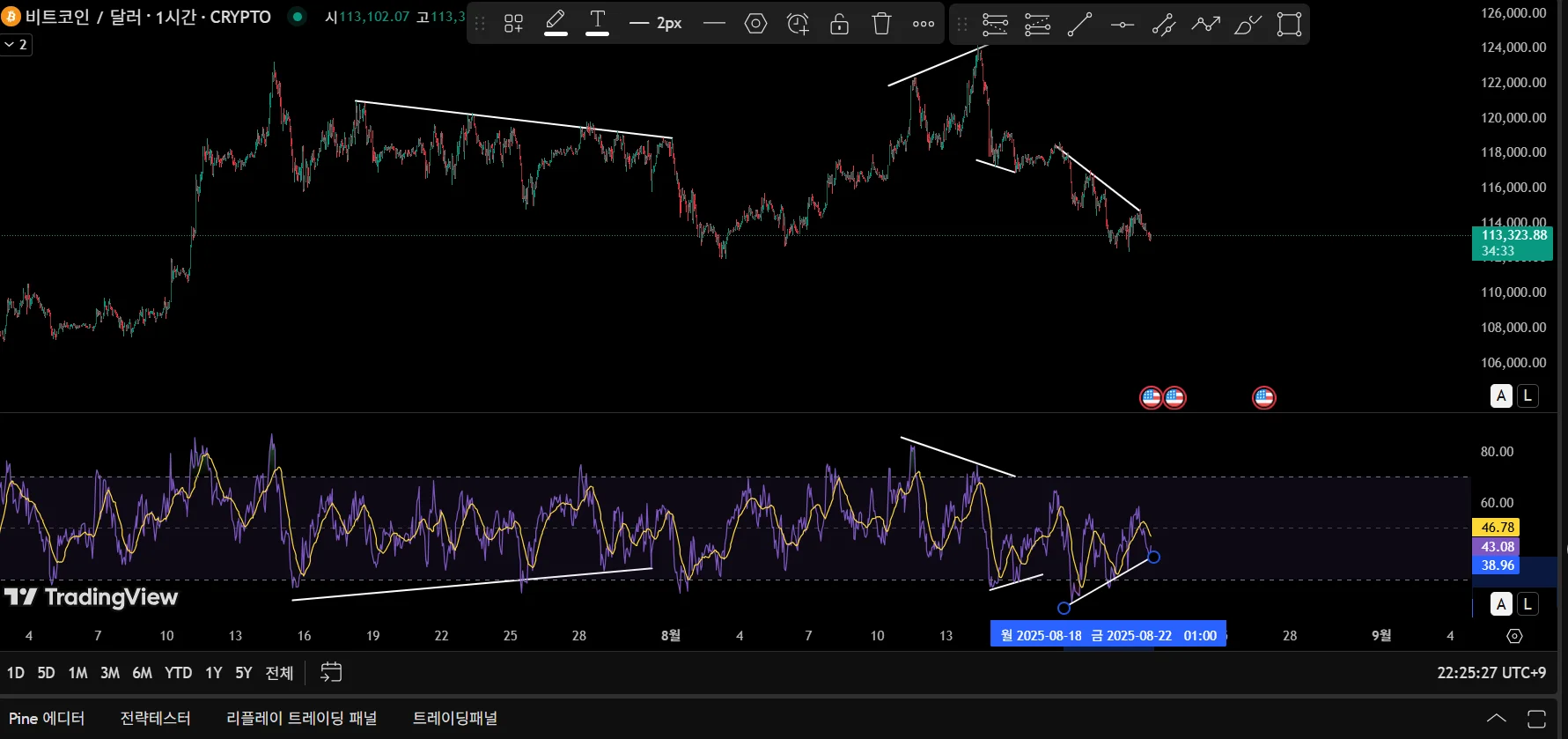This screenshot has height=739, width=1568.
Task: Click the 22:25:27 UTC+9 timezone
Action: [1491, 673]
